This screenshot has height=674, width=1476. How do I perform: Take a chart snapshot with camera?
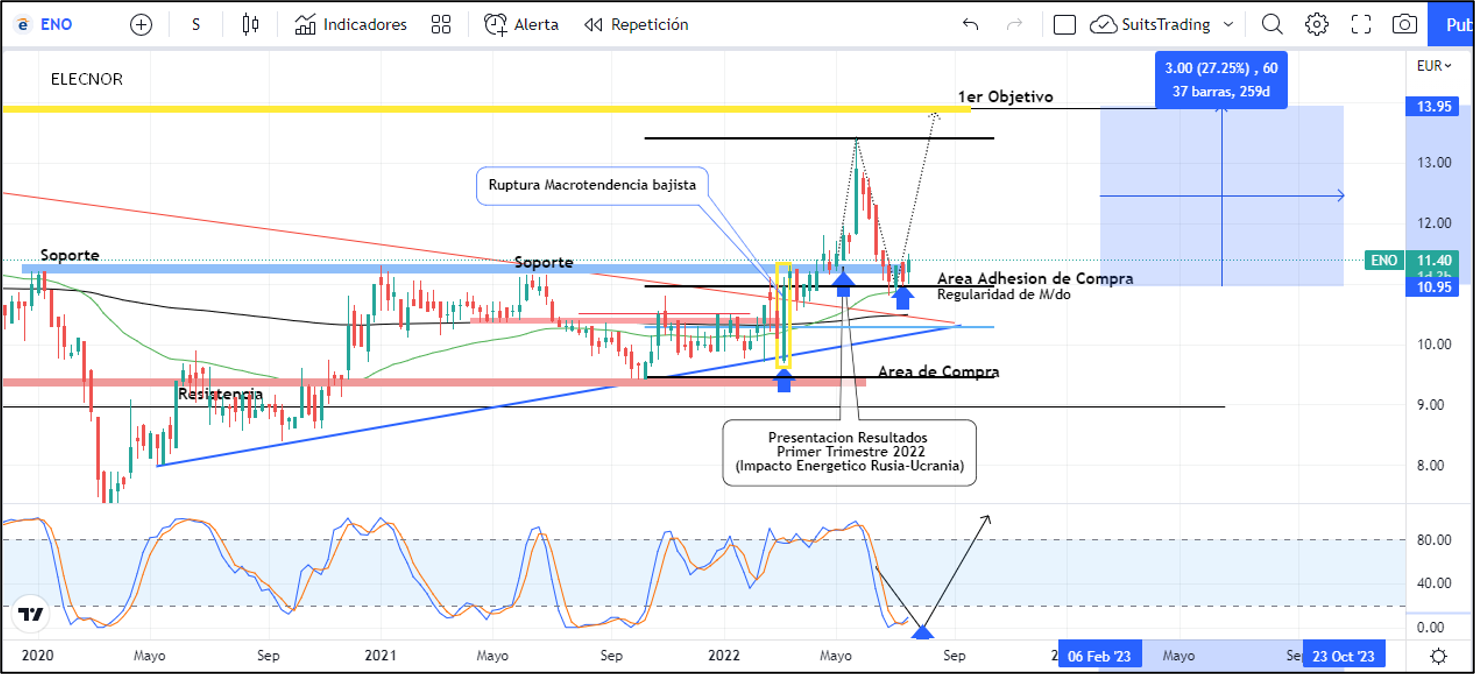1405,25
